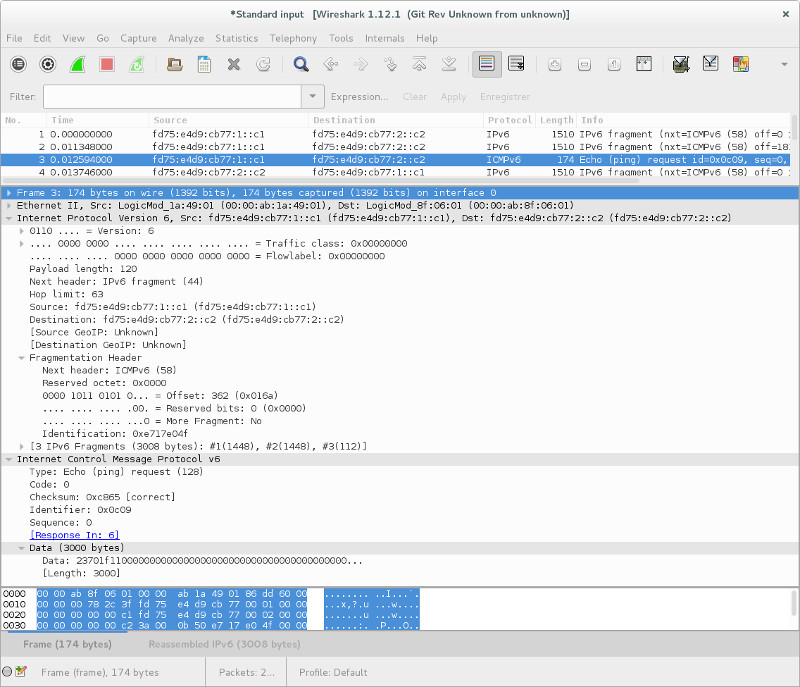
Task: Open coloring rules editor icon
Action: pos(740,64)
